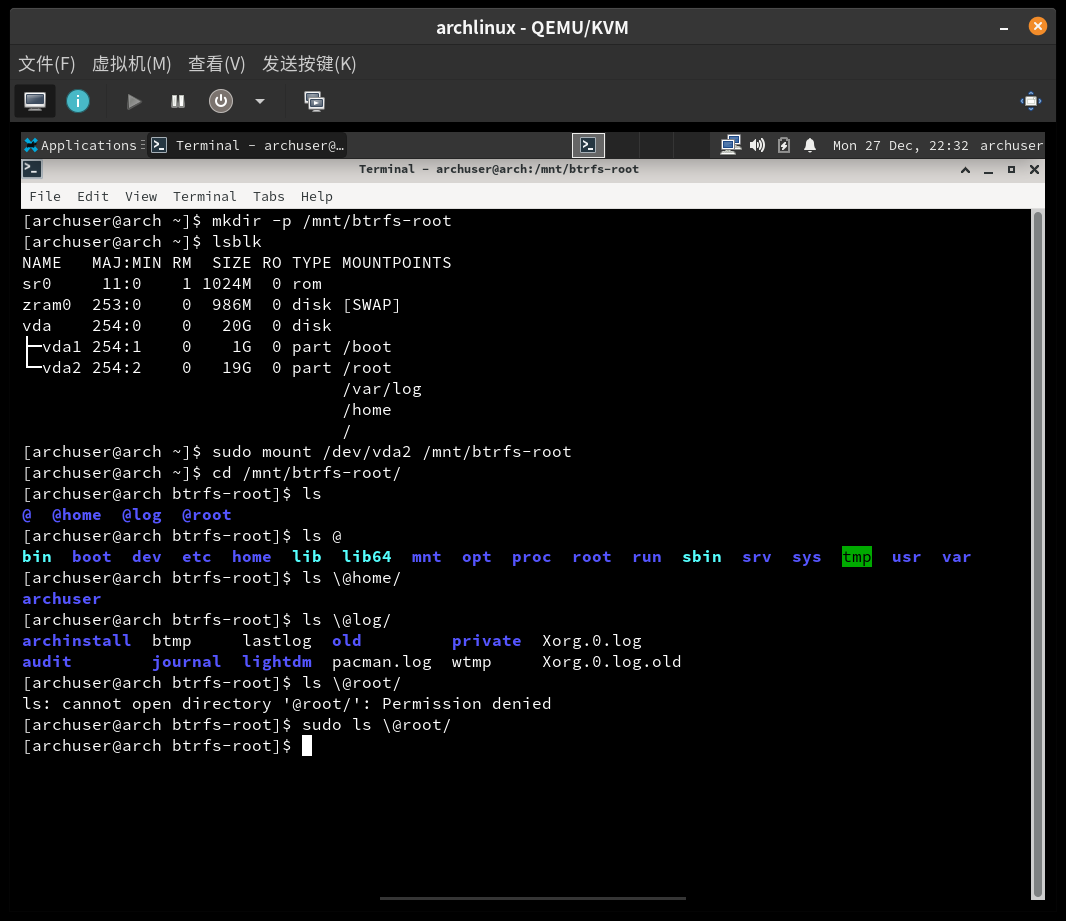Shut down the virtual machine
This screenshot has width=1066, height=921.
tap(220, 101)
